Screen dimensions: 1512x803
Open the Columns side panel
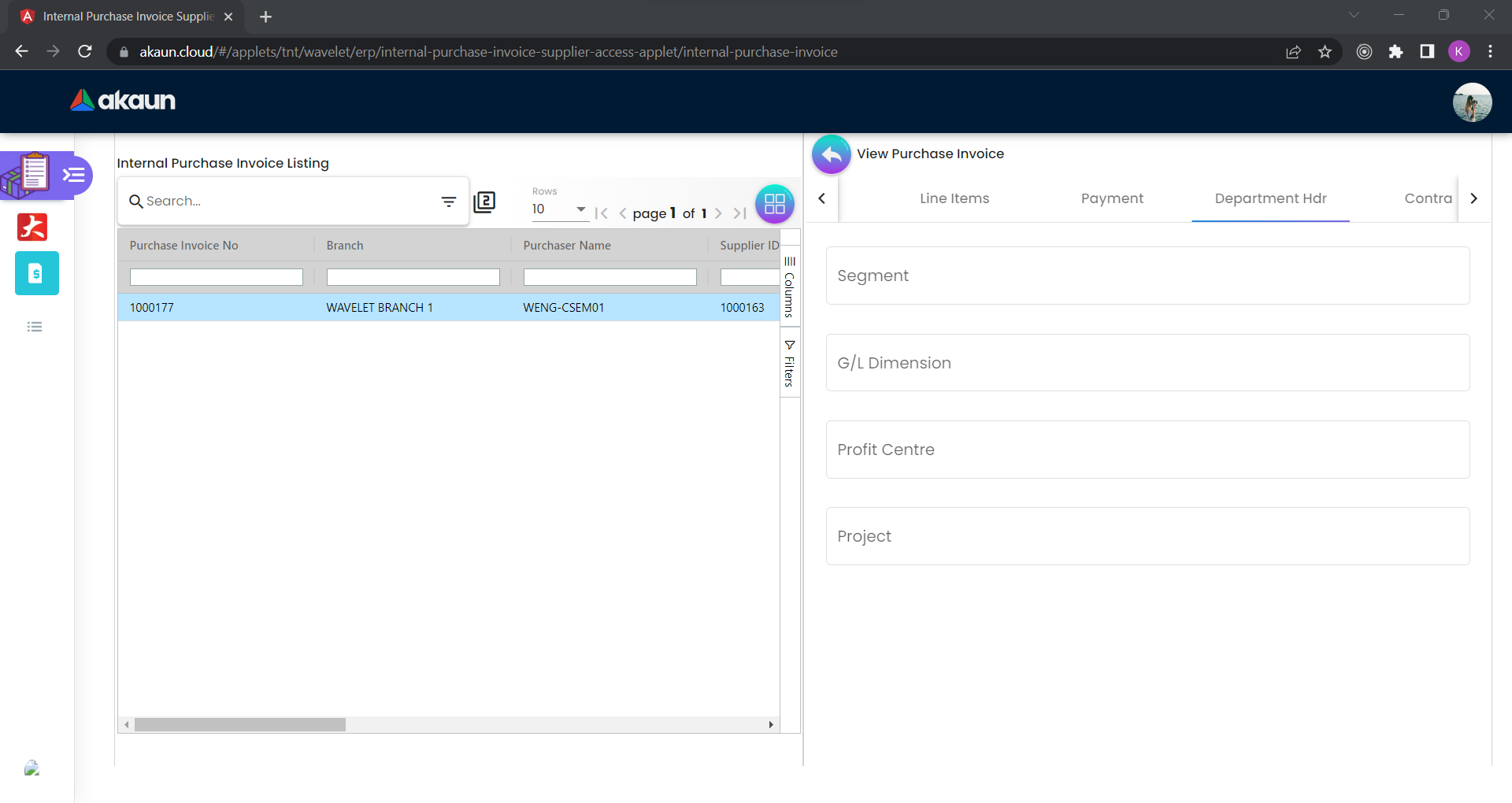(x=789, y=287)
